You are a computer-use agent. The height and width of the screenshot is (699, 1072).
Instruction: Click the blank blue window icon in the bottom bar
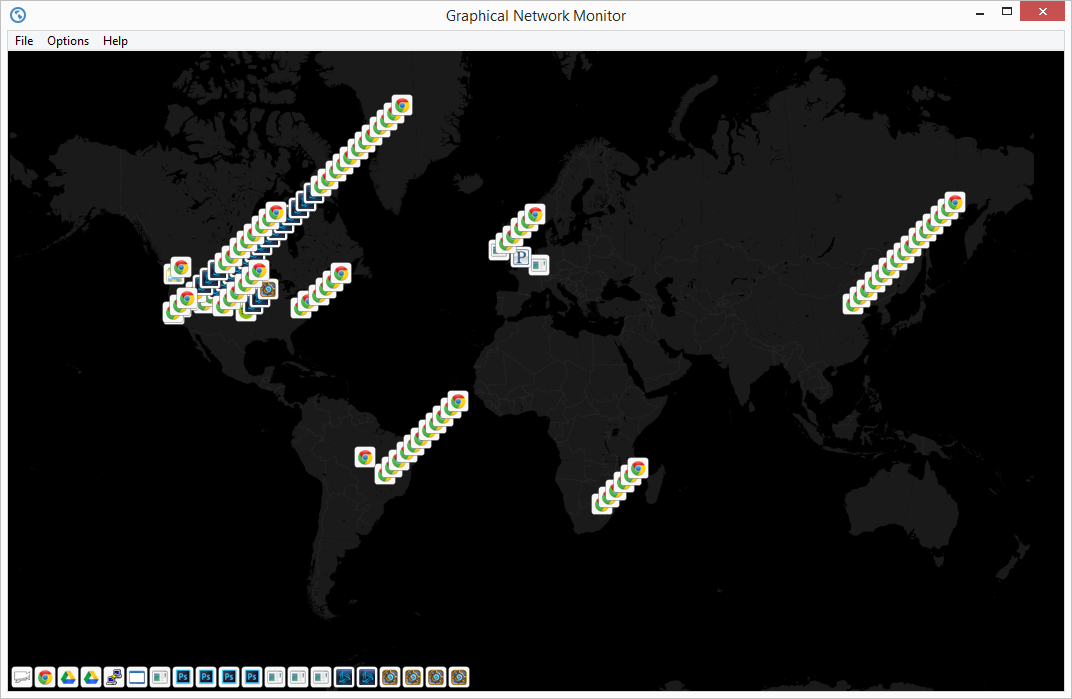(x=137, y=678)
